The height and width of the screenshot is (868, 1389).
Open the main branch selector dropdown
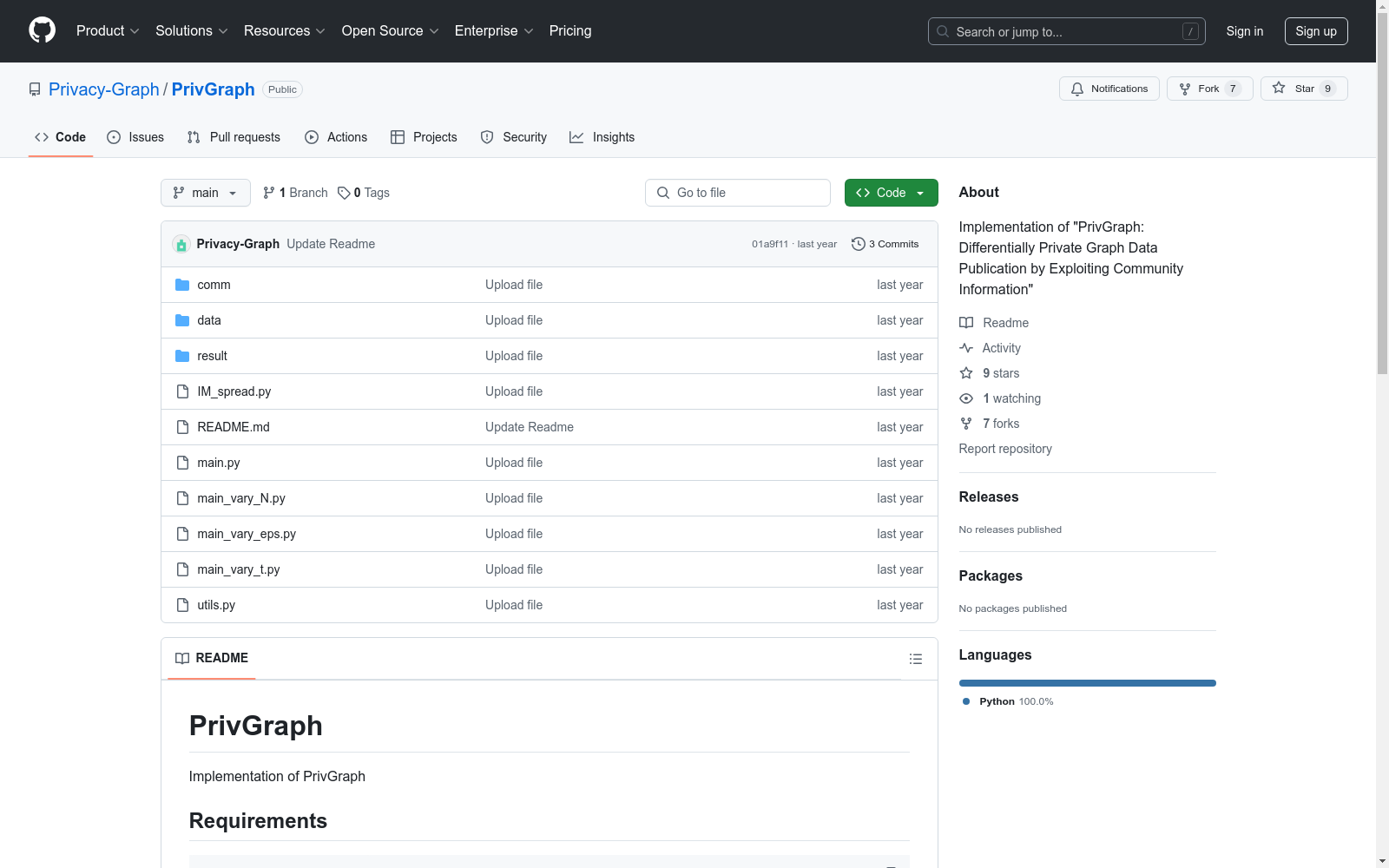click(206, 193)
